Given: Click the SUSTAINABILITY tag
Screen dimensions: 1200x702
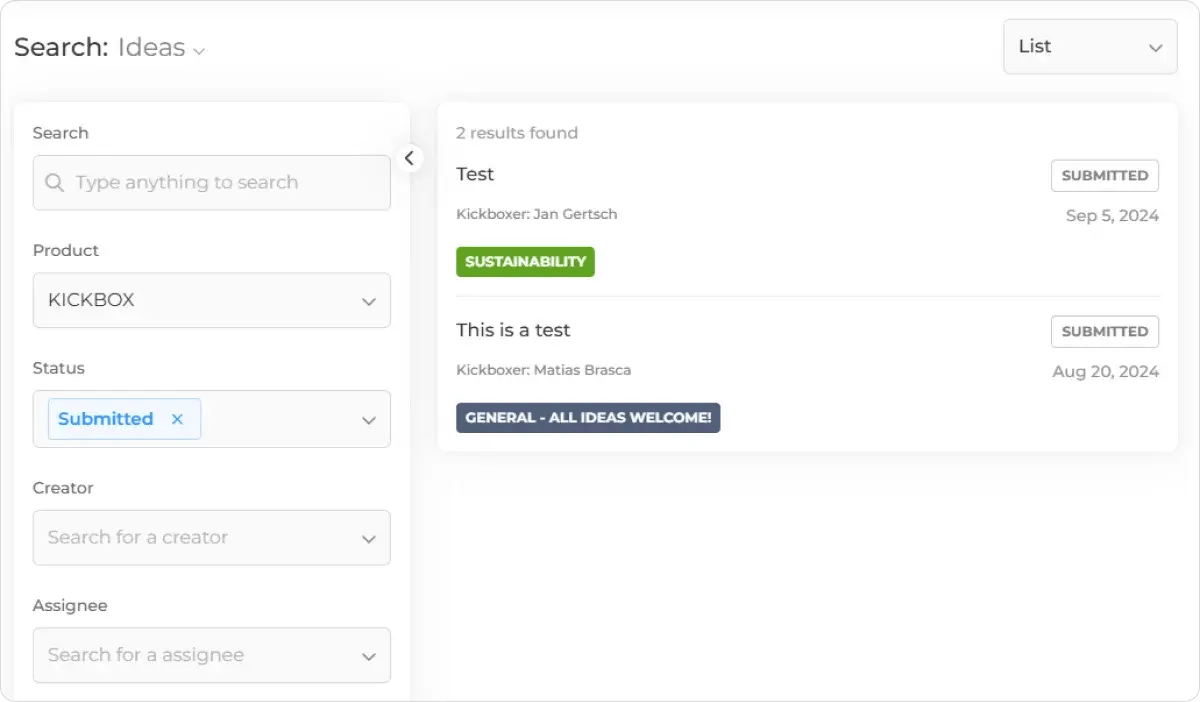Looking at the screenshot, I should point(525,262).
